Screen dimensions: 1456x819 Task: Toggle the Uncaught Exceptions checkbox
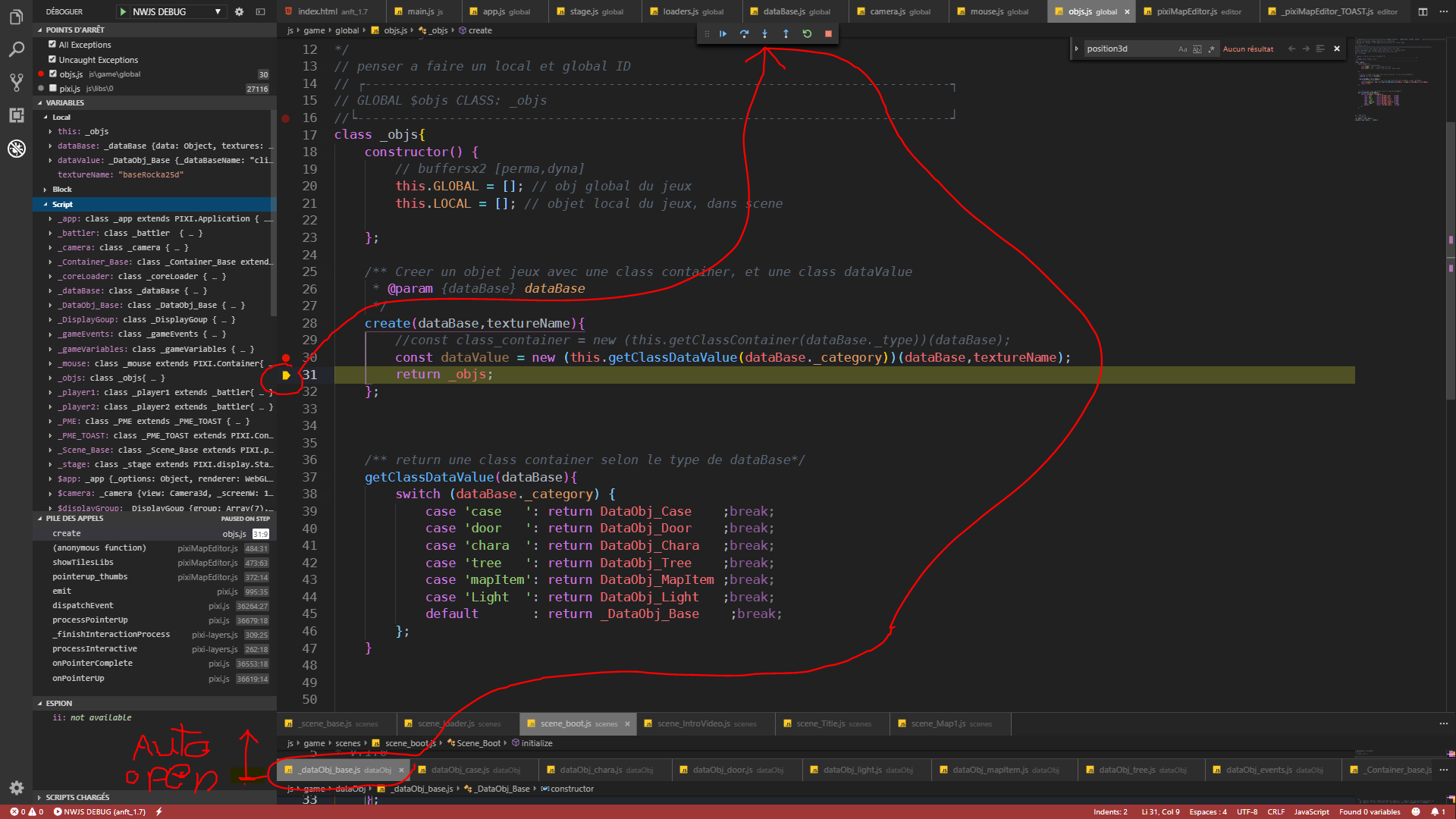(53, 59)
